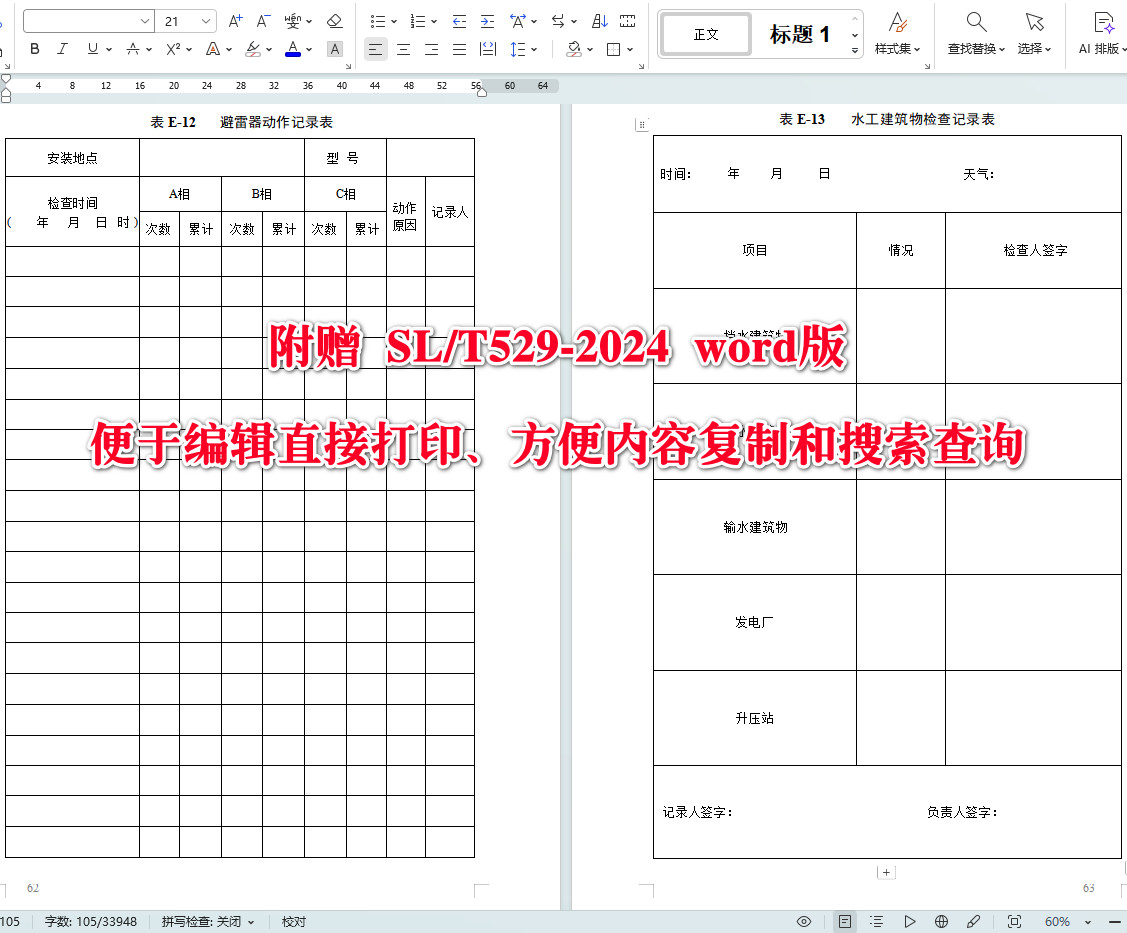1127x933 pixels.
Task: Click the 校对 proofread button
Action: click(293, 921)
